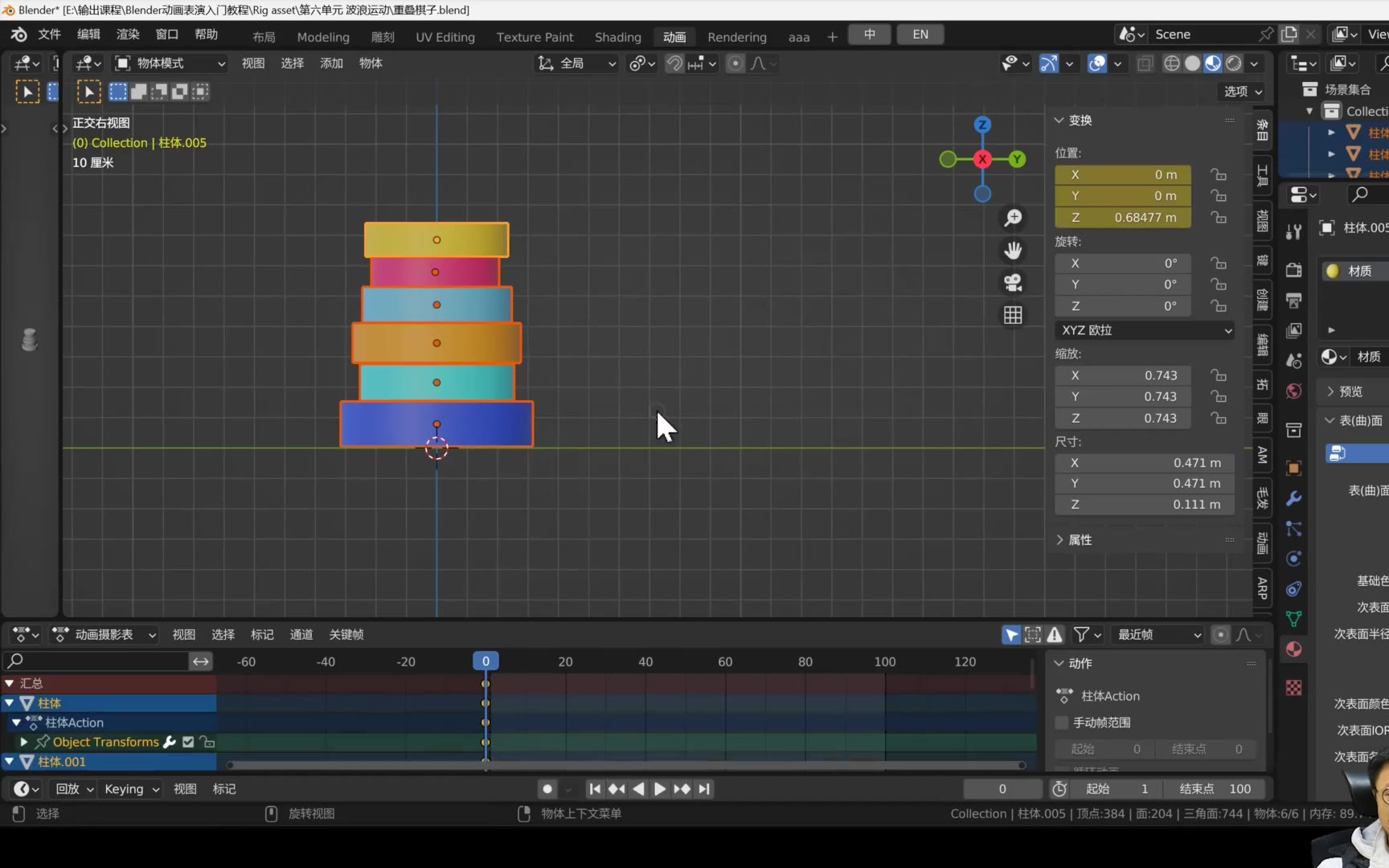Click the Keying popover button
The image size is (1389, 868).
pyautogui.click(x=132, y=789)
